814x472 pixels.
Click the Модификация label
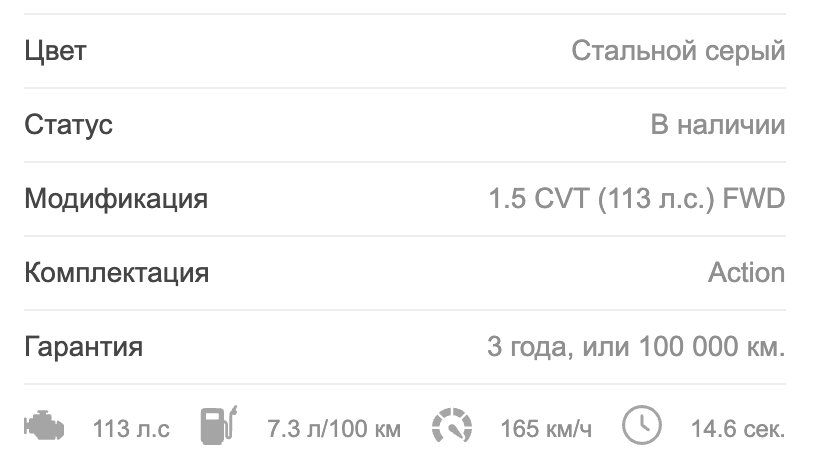click(116, 199)
